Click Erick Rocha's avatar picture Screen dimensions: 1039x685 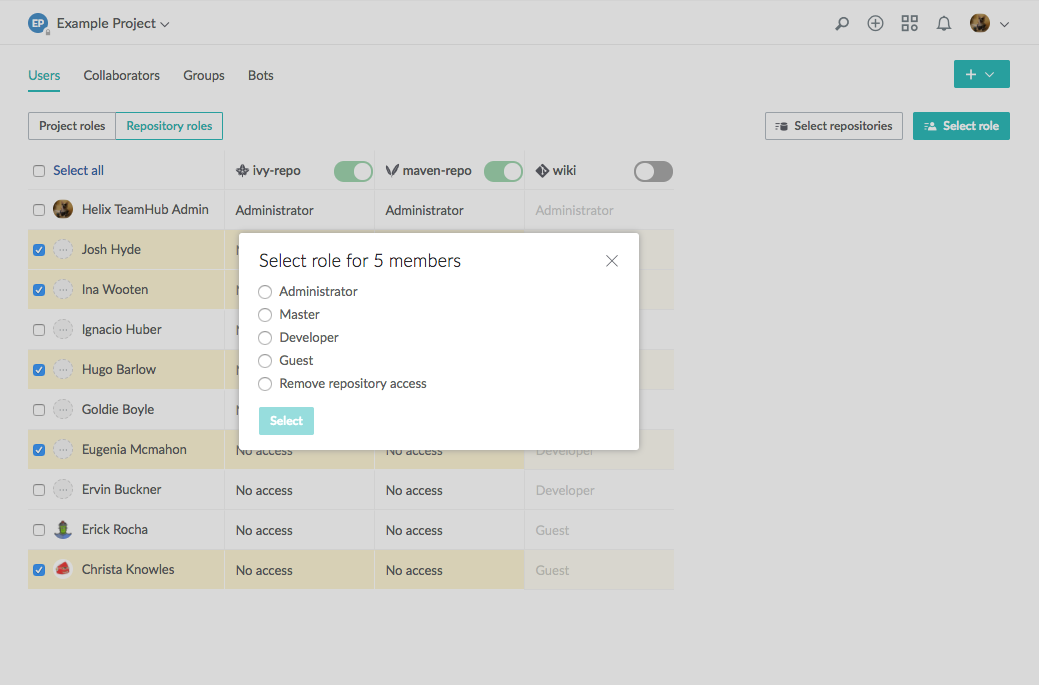click(x=63, y=530)
